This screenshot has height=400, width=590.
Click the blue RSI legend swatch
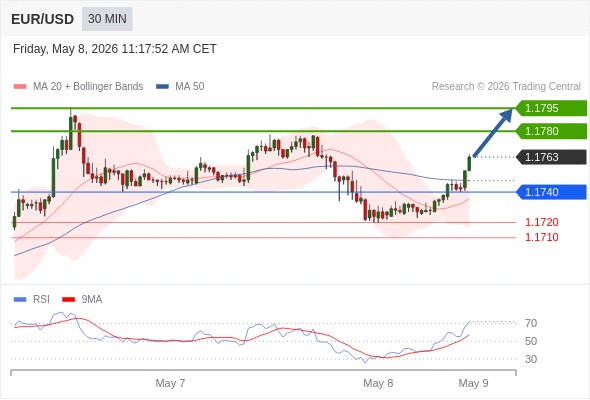coord(20,300)
